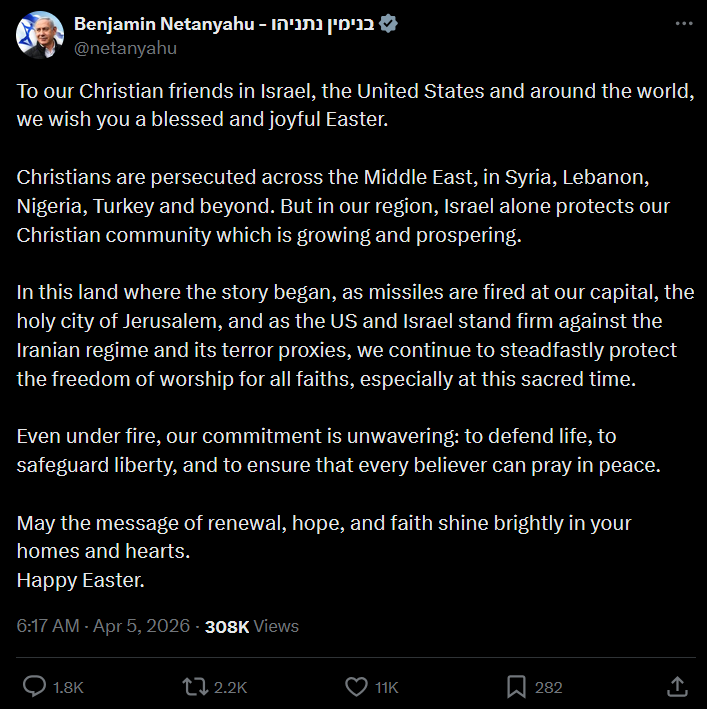Image resolution: width=707 pixels, height=709 pixels.
Task: View the 308K Views analytics
Action: pos(252,626)
